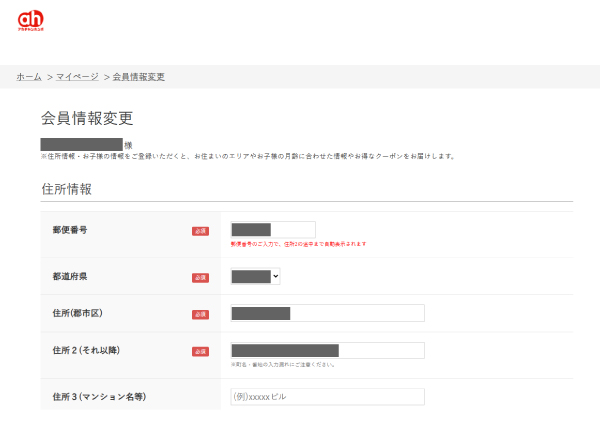Click the 住所2(それ以降) label
The height and width of the screenshot is (431, 600).
pos(86,350)
